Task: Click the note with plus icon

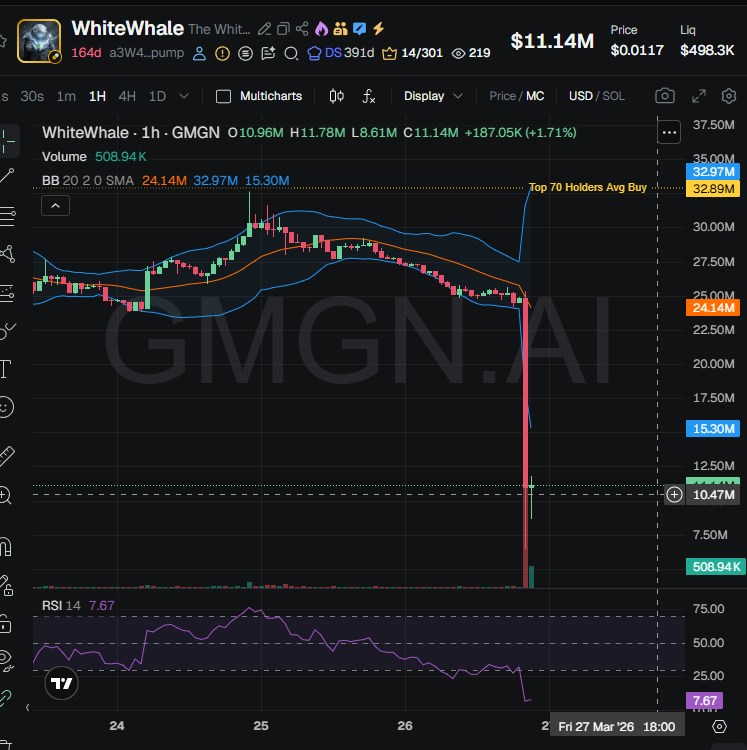Action: pyautogui.click(x=268, y=53)
